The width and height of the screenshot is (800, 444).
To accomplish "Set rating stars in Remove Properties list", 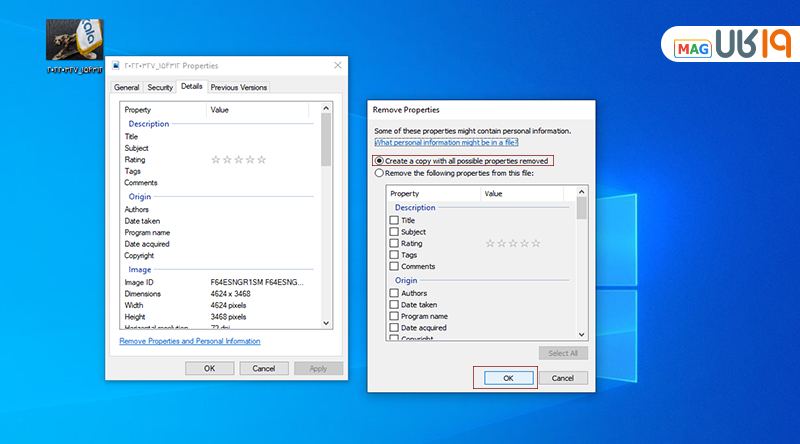I will 513,243.
